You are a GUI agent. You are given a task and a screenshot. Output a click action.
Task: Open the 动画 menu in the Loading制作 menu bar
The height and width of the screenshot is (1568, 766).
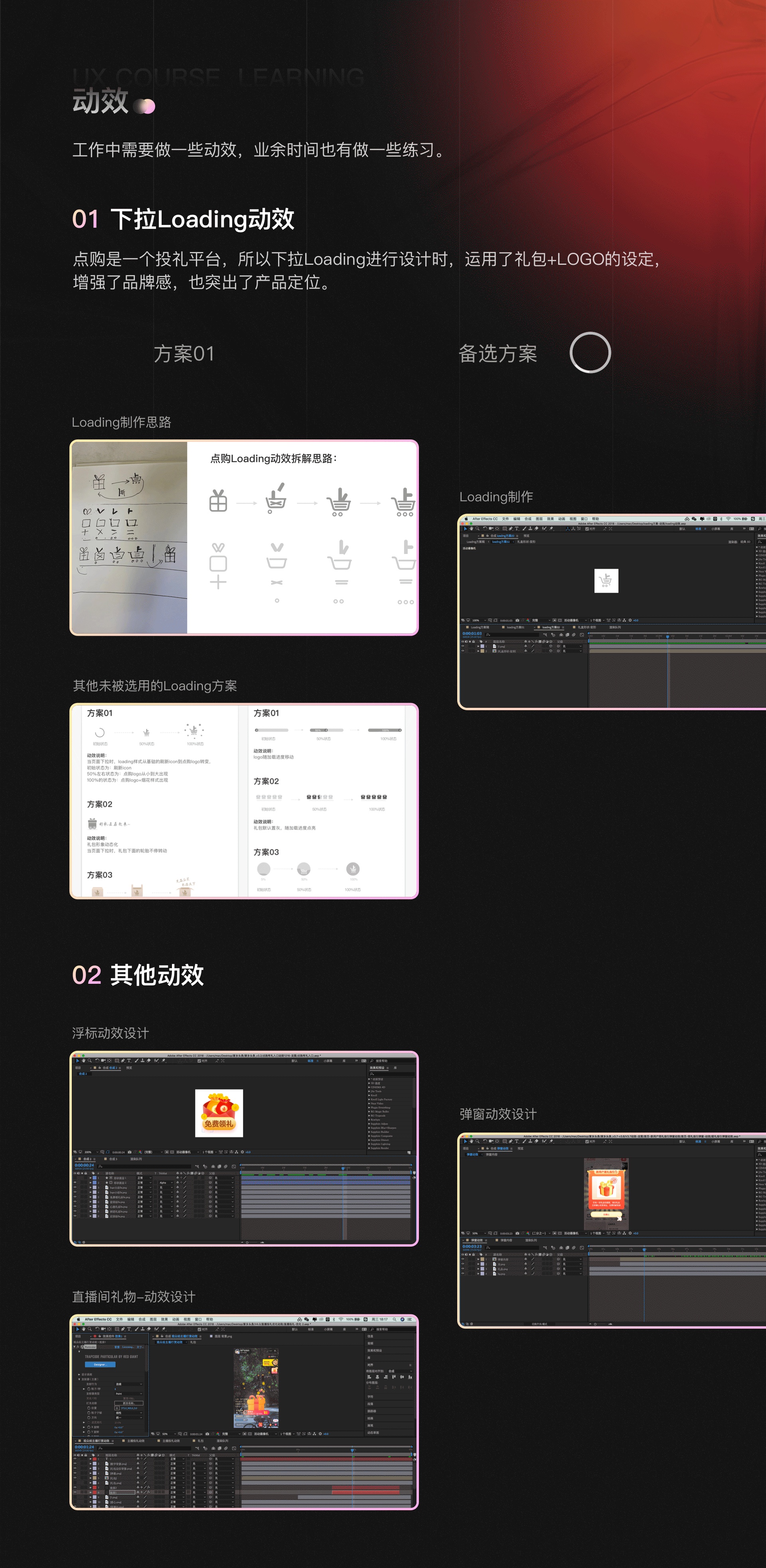pos(562,519)
